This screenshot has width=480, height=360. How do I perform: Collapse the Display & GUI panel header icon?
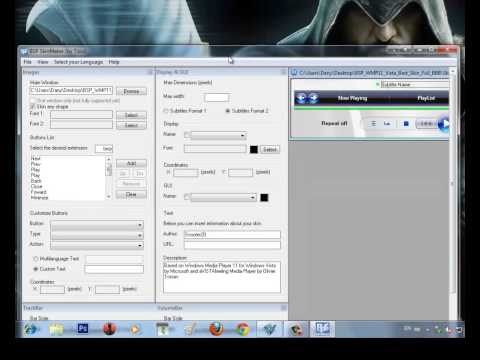click(283, 72)
